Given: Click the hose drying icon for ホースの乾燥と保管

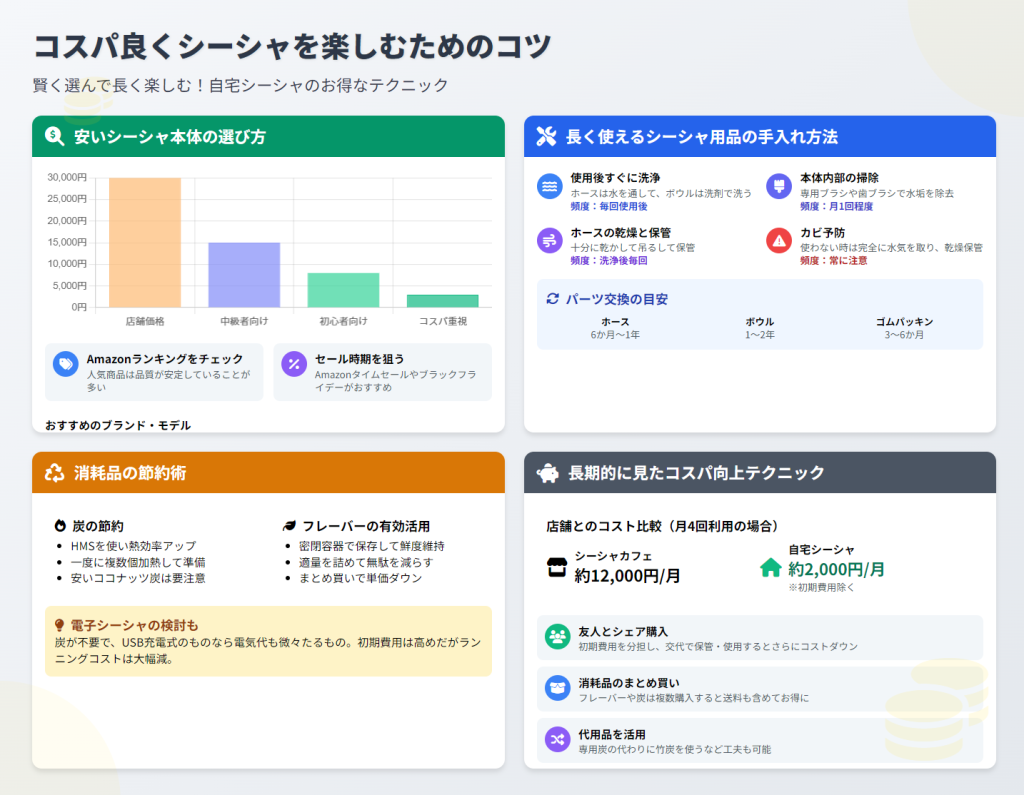Looking at the screenshot, I should tap(548, 241).
